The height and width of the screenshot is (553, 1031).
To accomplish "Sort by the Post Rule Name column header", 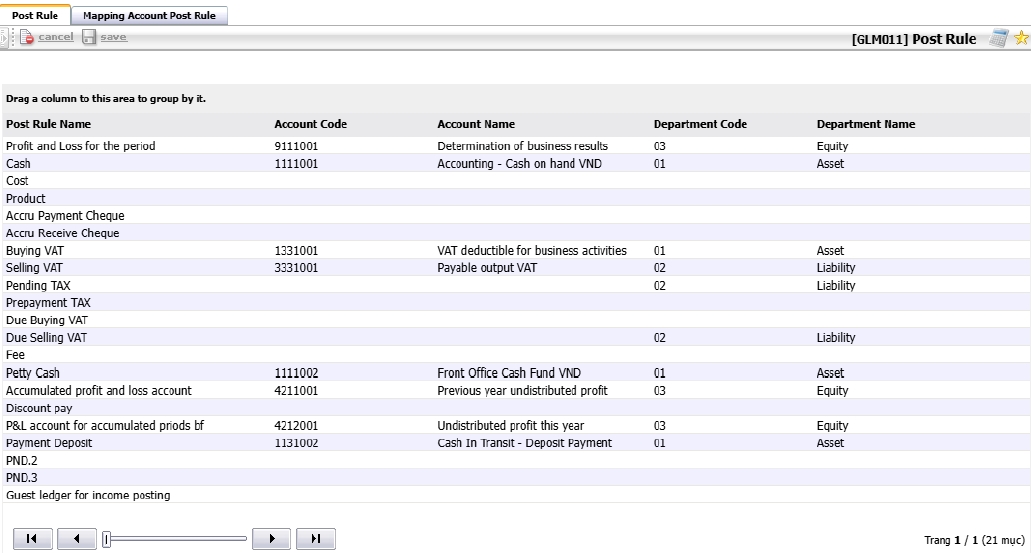I will click(48, 124).
